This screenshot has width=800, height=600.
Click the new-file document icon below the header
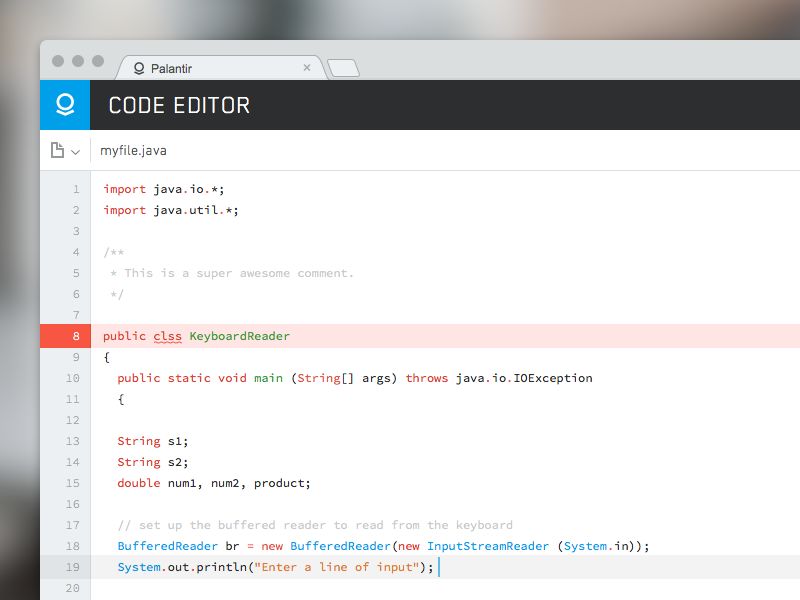pyautogui.click(x=58, y=150)
